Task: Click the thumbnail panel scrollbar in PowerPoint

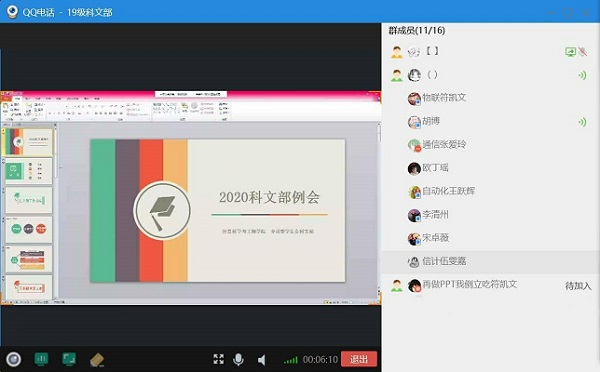Action: coord(55,210)
